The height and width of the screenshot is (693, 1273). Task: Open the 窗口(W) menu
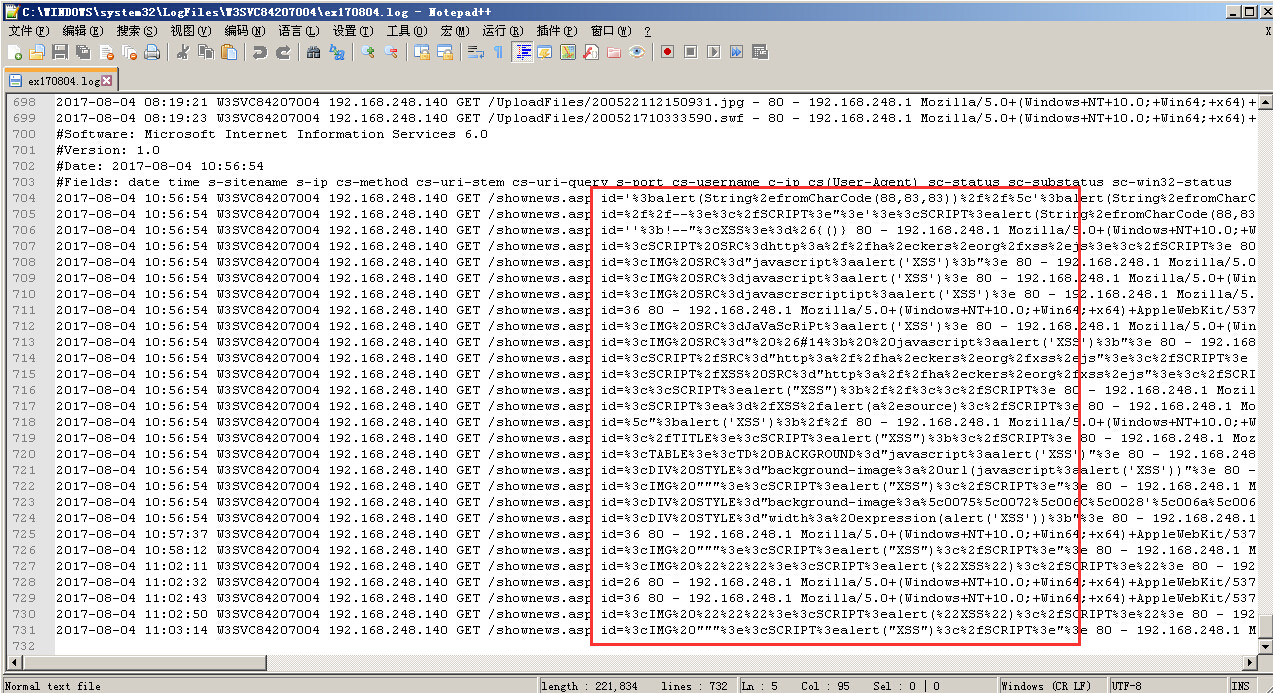(612, 31)
